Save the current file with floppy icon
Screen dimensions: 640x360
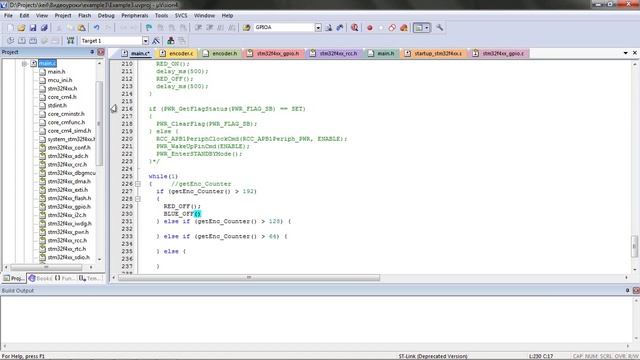[33, 28]
